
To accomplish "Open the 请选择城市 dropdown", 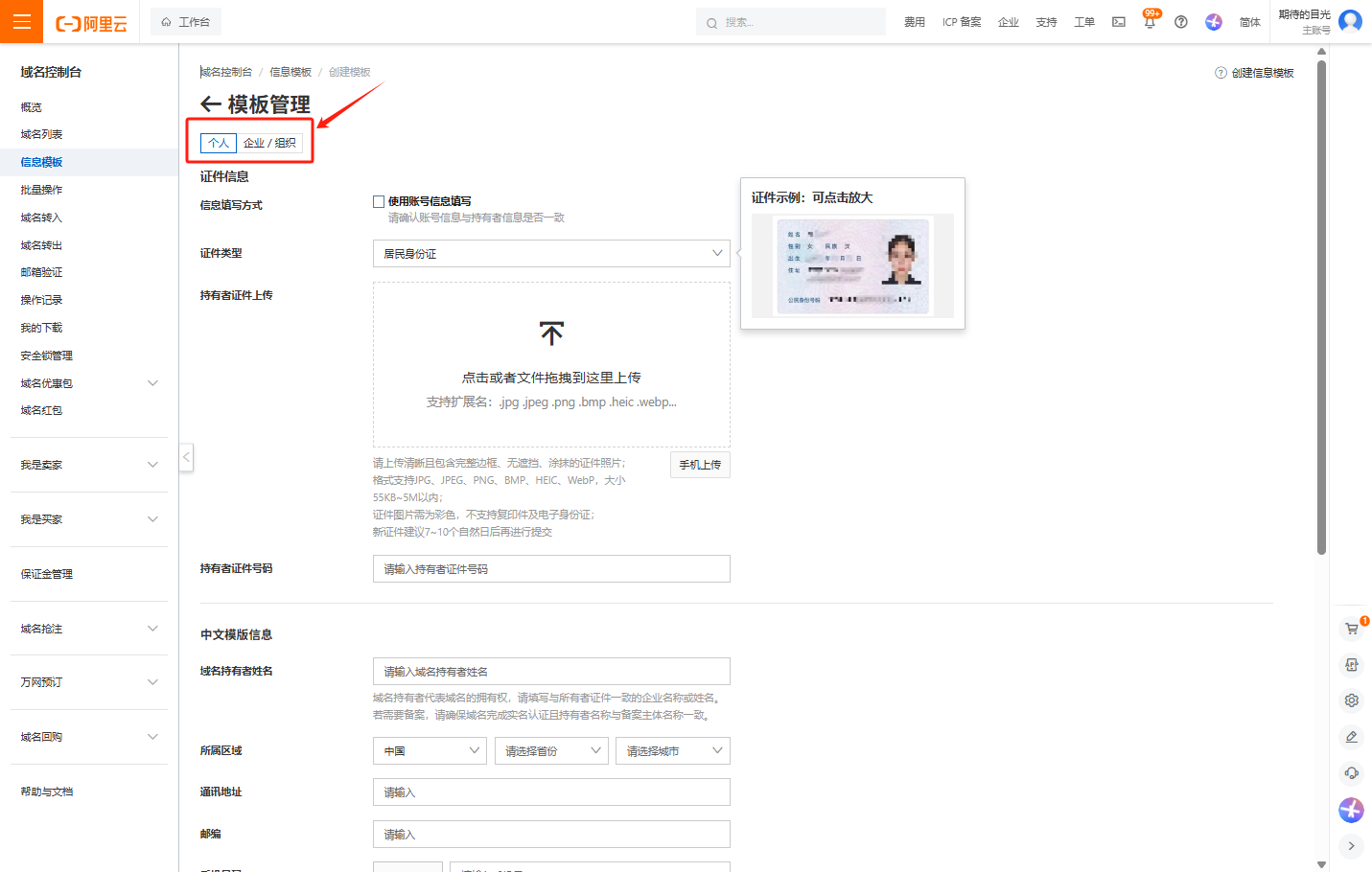I will 673,750.
